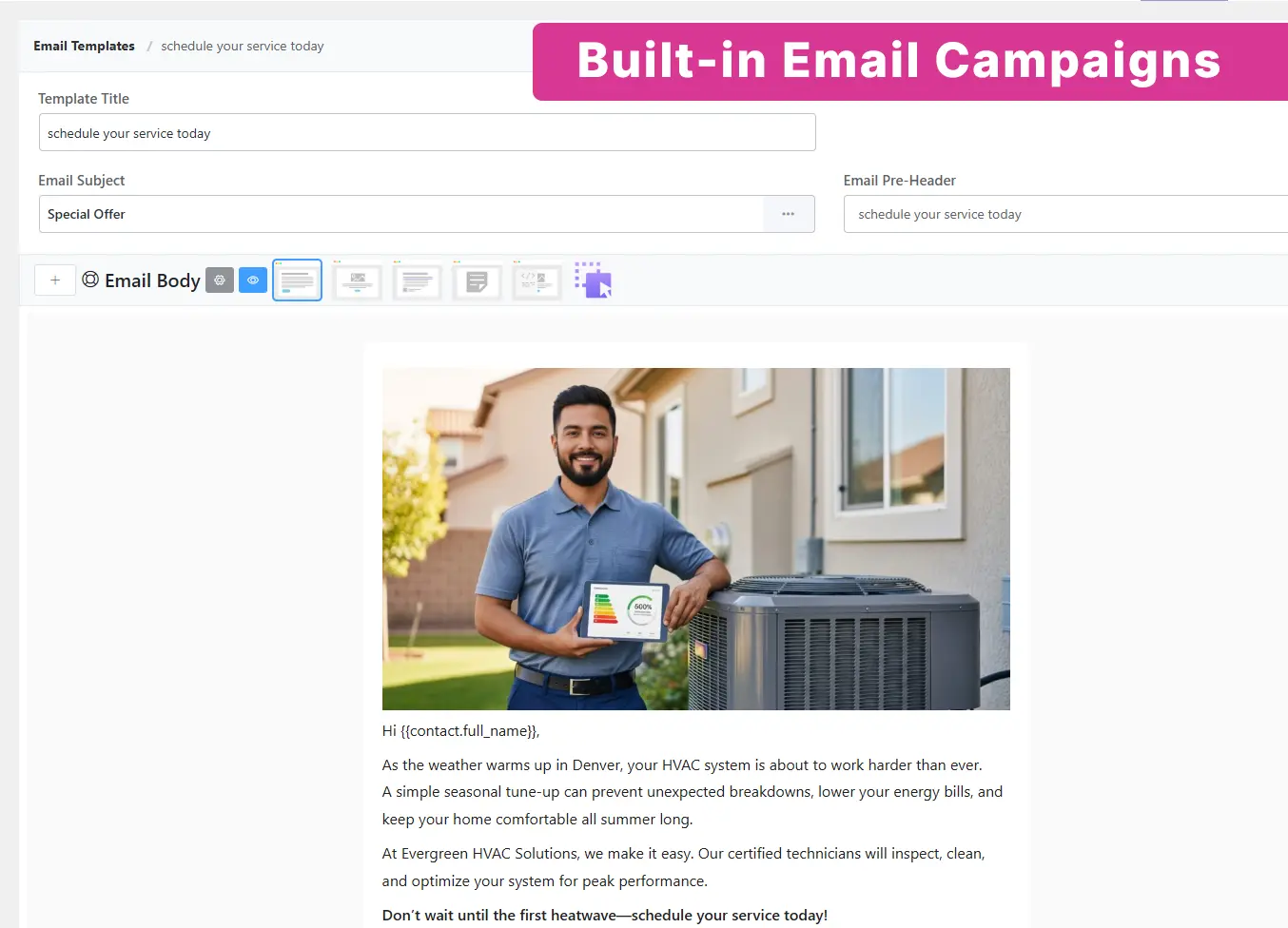Click the lifebuoy icon beside Email Body
The height and width of the screenshot is (928, 1288).
(90, 280)
